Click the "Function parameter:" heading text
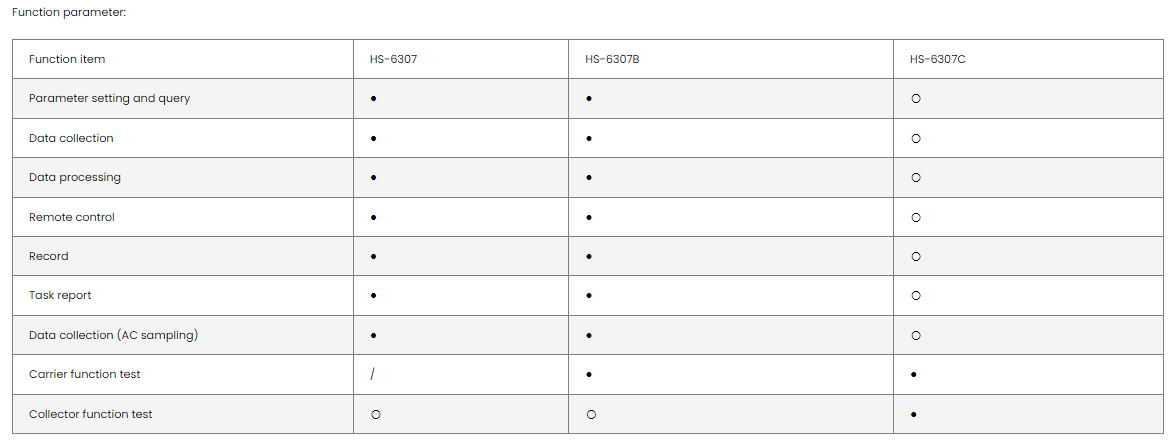1176x442 pixels. 68,12
